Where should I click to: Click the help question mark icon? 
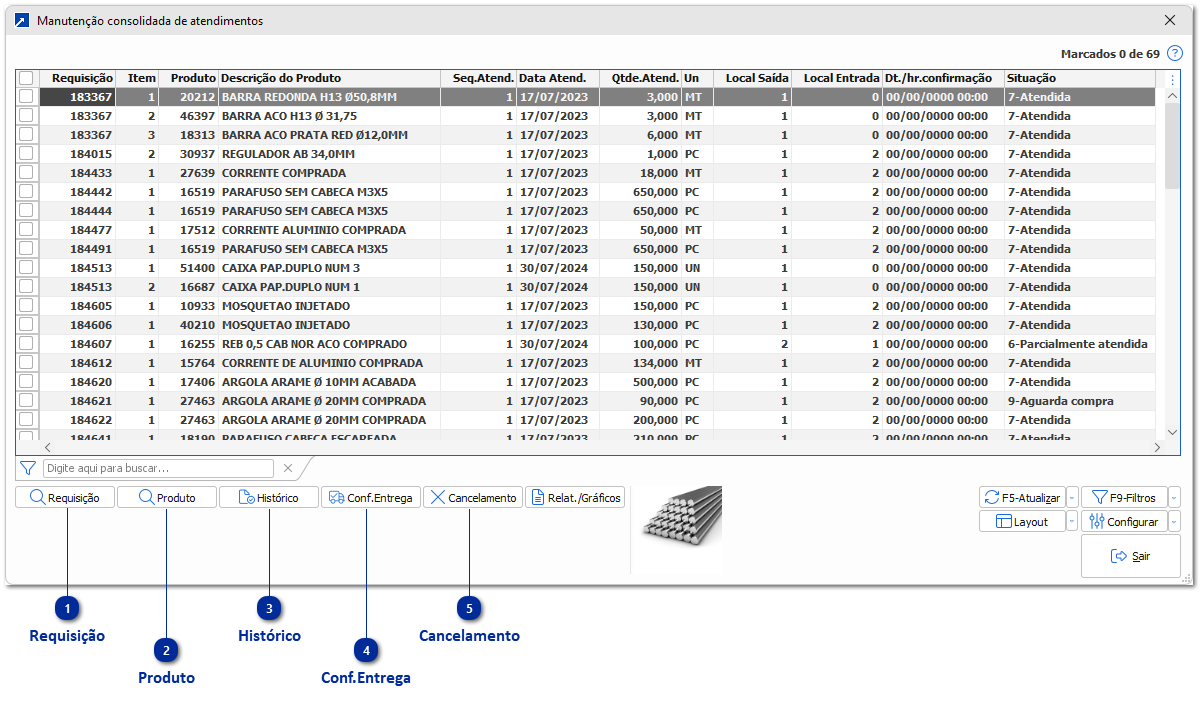pyautogui.click(x=1175, y=54)
